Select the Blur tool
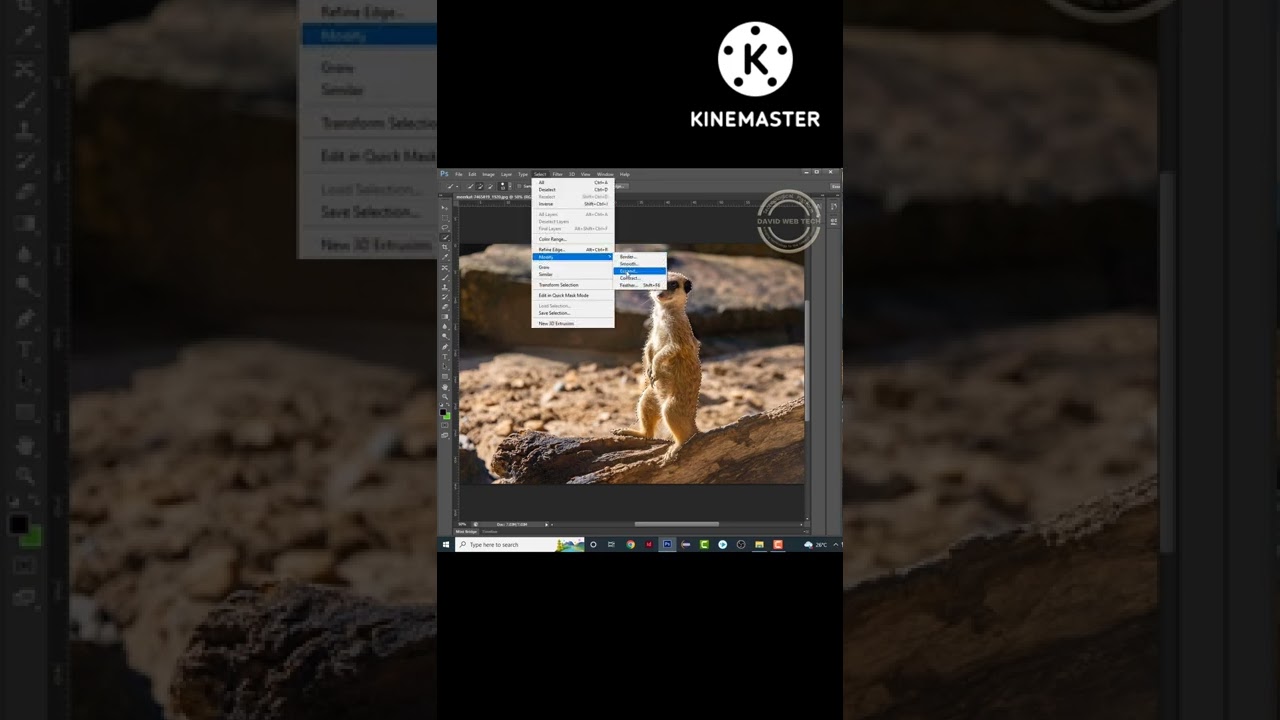1280x720 pixels. (x=445, y=326)
